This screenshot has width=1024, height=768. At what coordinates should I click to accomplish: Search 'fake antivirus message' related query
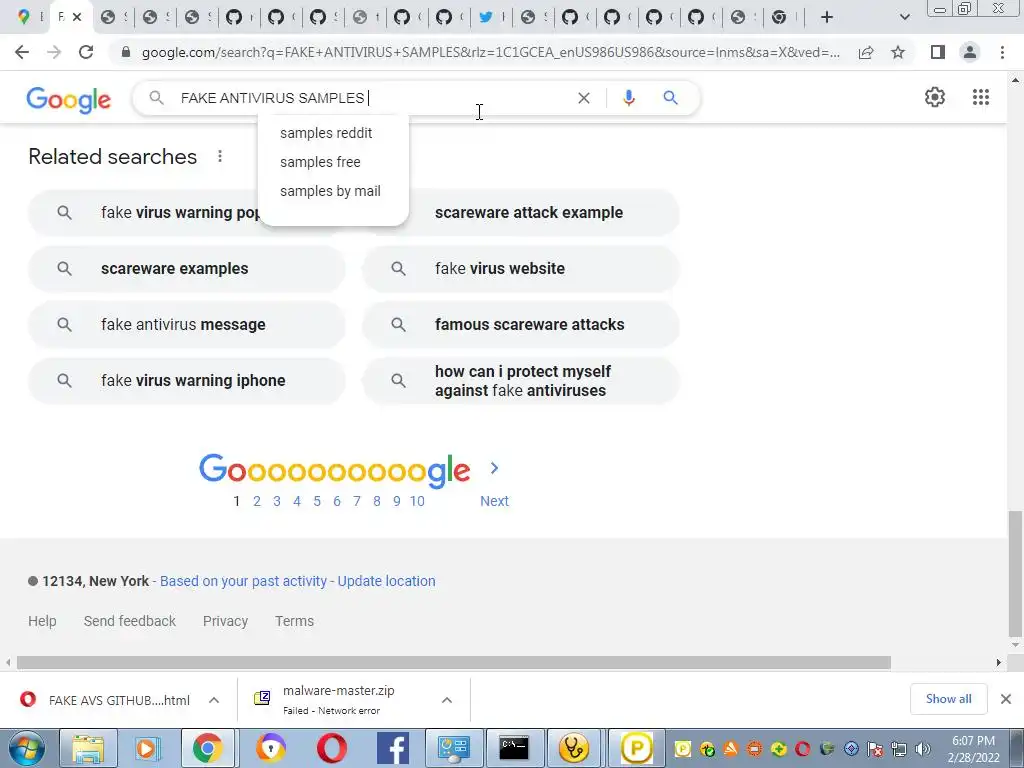(x=187, y=325)
